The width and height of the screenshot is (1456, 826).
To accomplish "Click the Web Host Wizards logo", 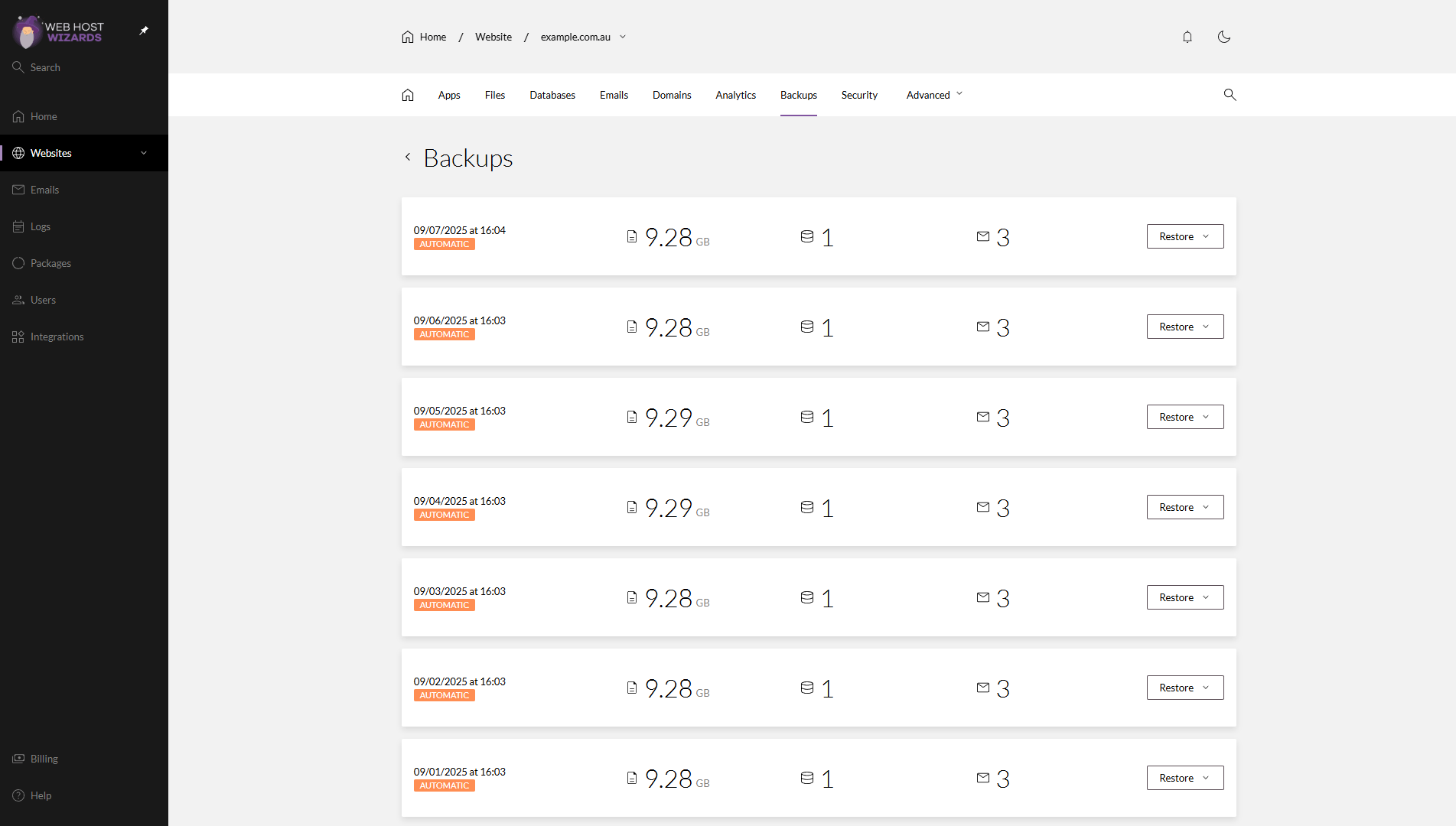I will coord(57,31).
